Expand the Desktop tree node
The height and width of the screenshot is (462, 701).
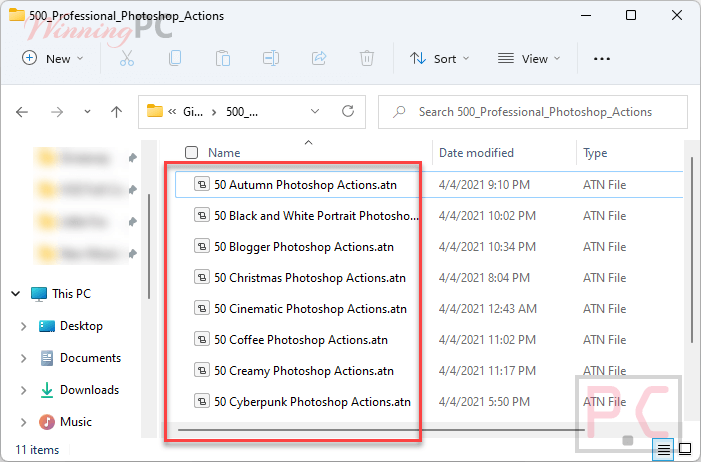tap(23, 326)
